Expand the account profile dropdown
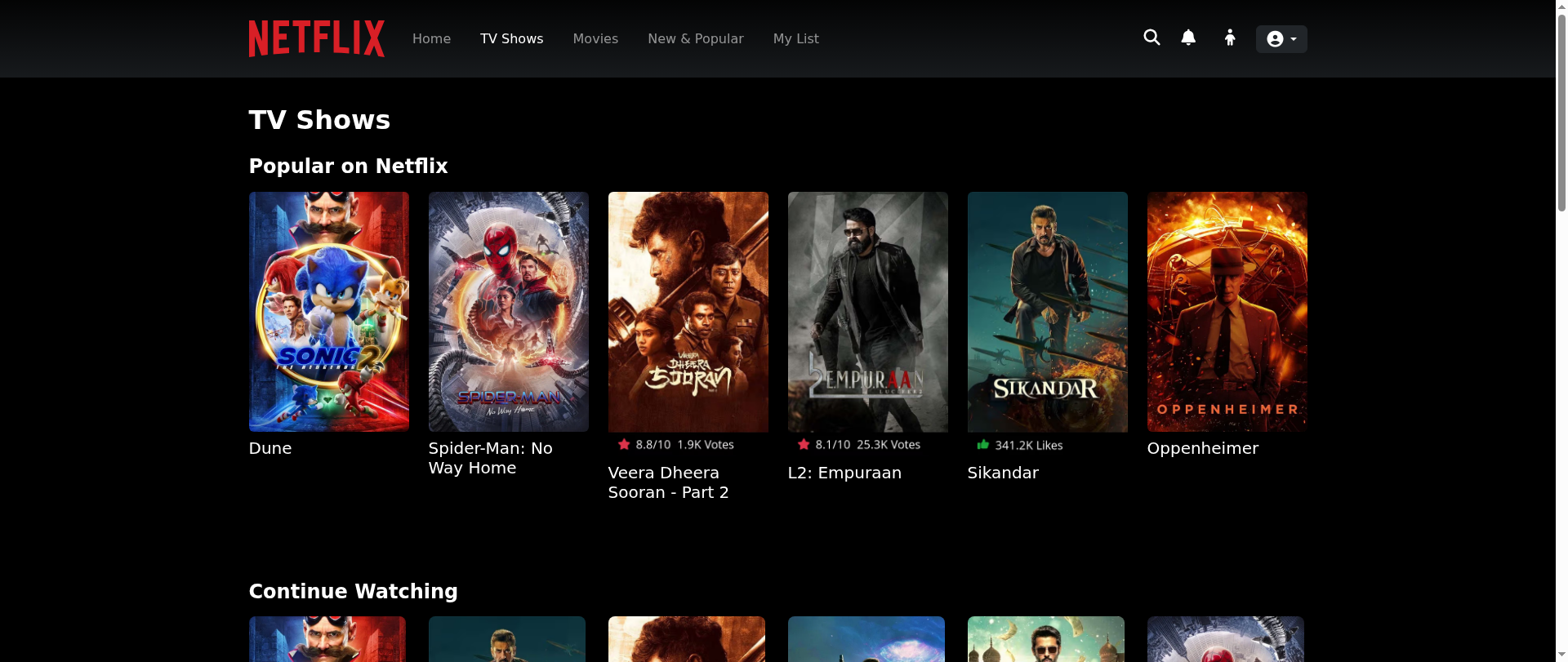 [x=1281, y=39]
